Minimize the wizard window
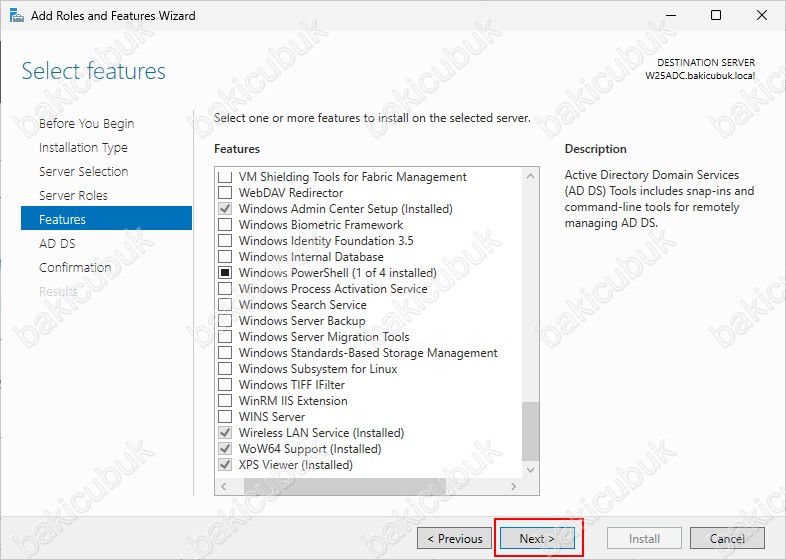Viewport: 786px width, 560px height. (x=670, y=16)
